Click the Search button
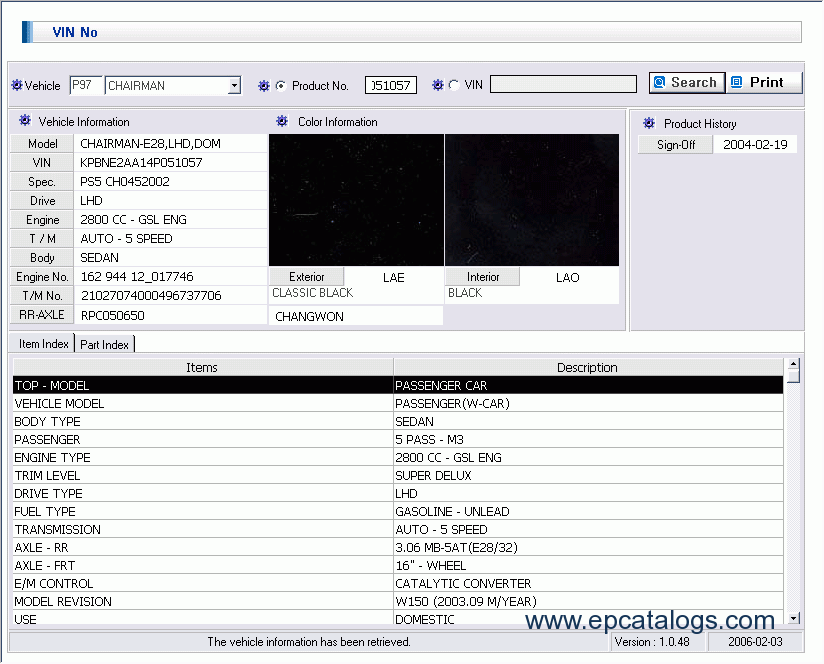The height and width of the screenshot is (664, 824). 687,82
